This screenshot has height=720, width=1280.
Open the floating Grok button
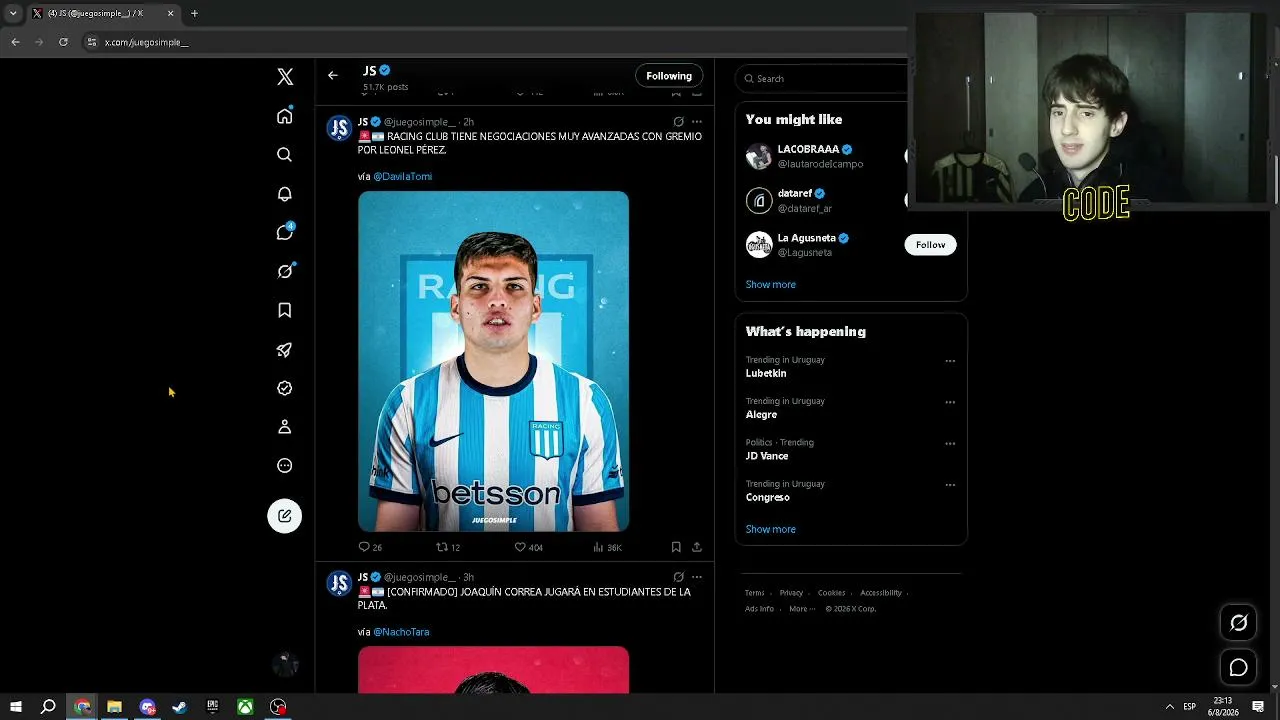(x=1239, y=623)
